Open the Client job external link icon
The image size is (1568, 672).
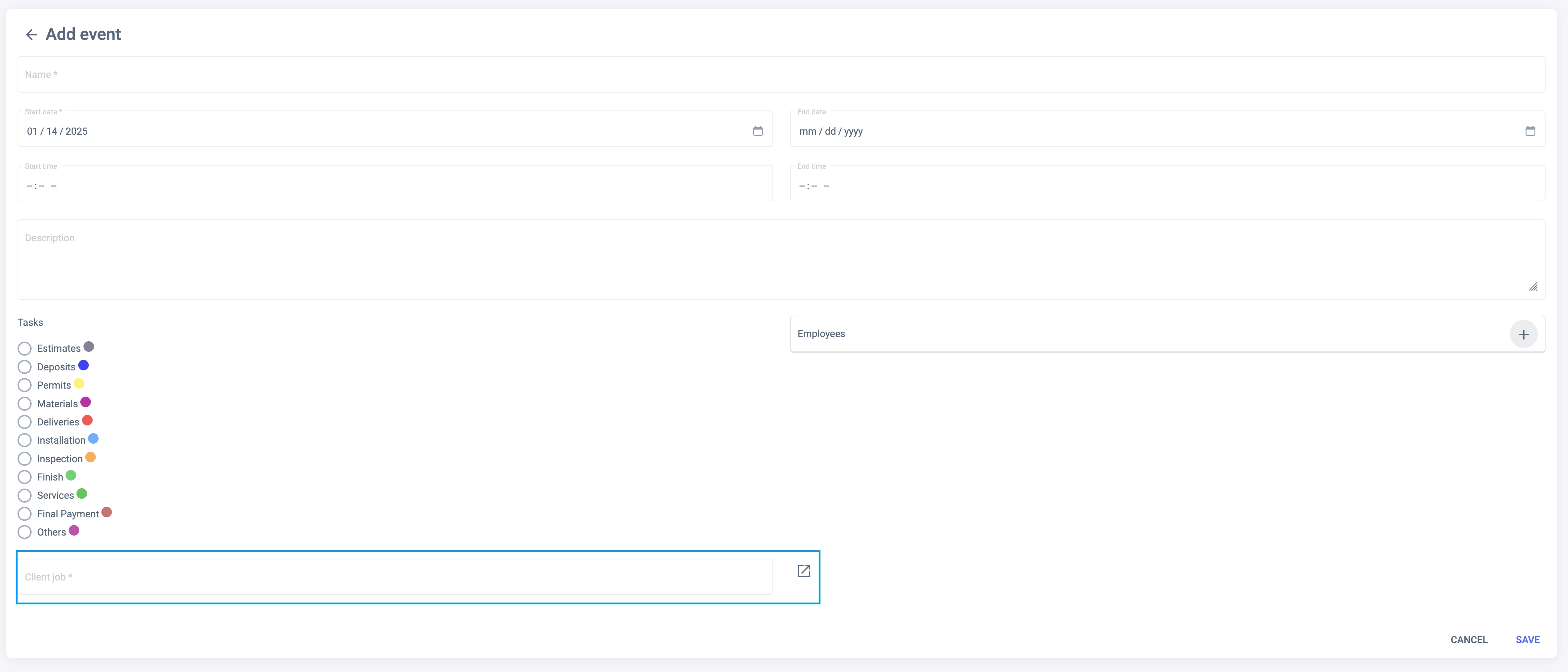pyautogui.click(x=804, y=571)
